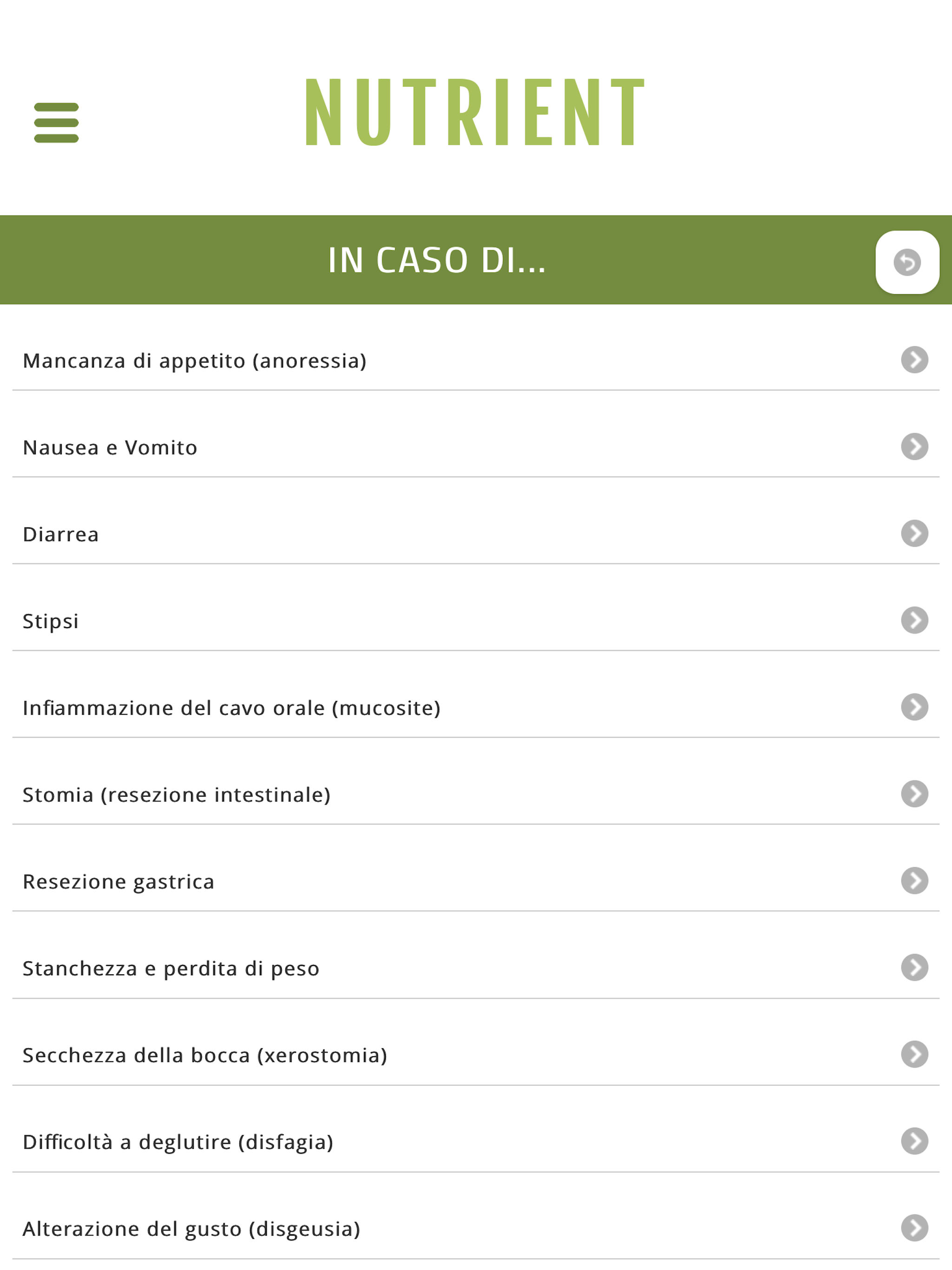Tap the back arrow button
952x1270 pixels.
pyautogui.click(x=907, y=262)
